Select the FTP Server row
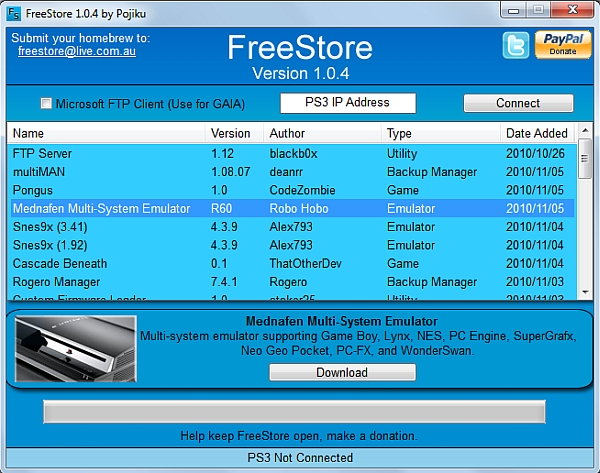This screenshot has height=473, width=600. pyautogui.click(x=292, y=153)
